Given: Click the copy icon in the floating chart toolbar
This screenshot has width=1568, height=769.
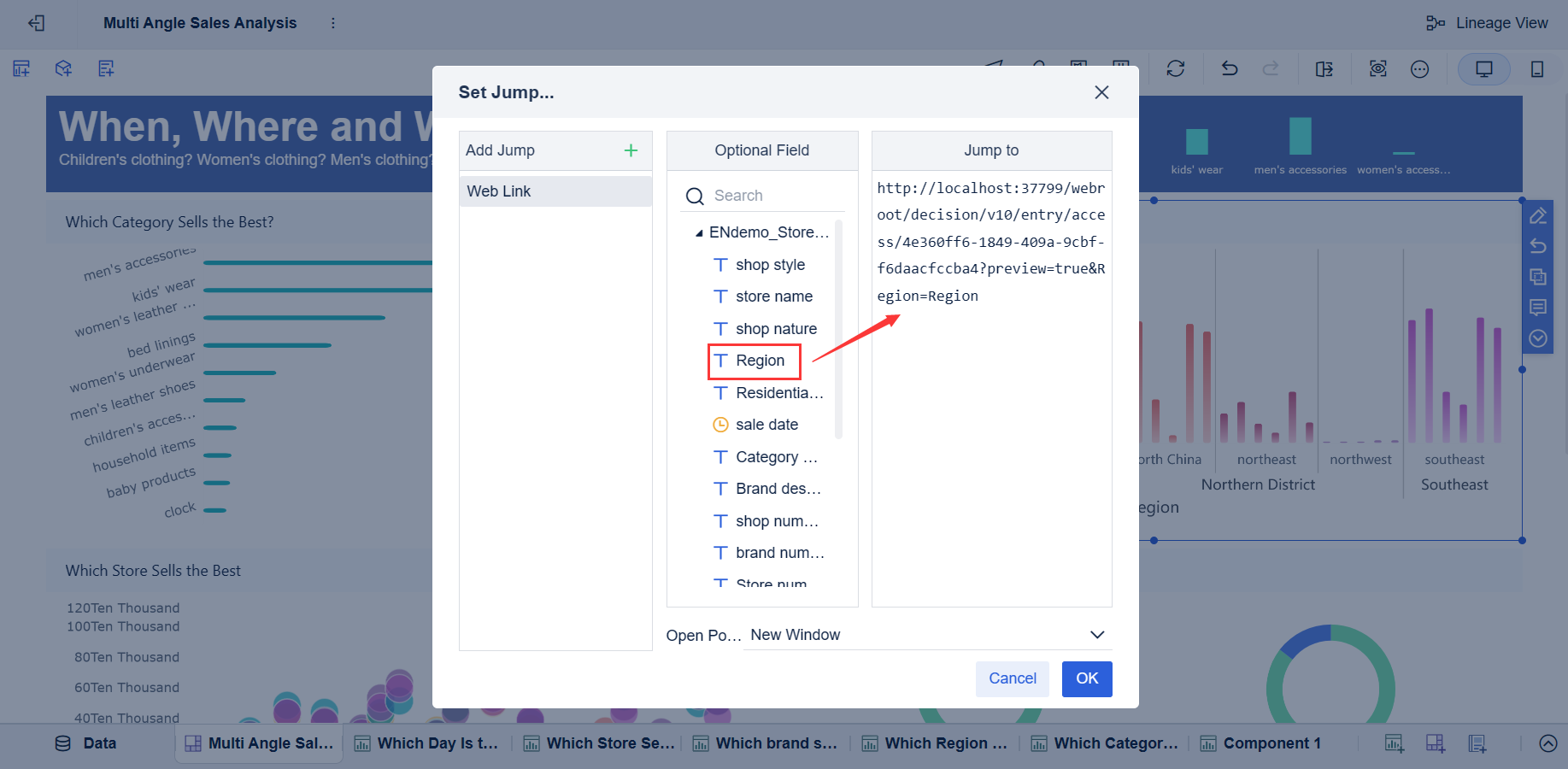Looking at the screenshot, I should pos(1538,277).
